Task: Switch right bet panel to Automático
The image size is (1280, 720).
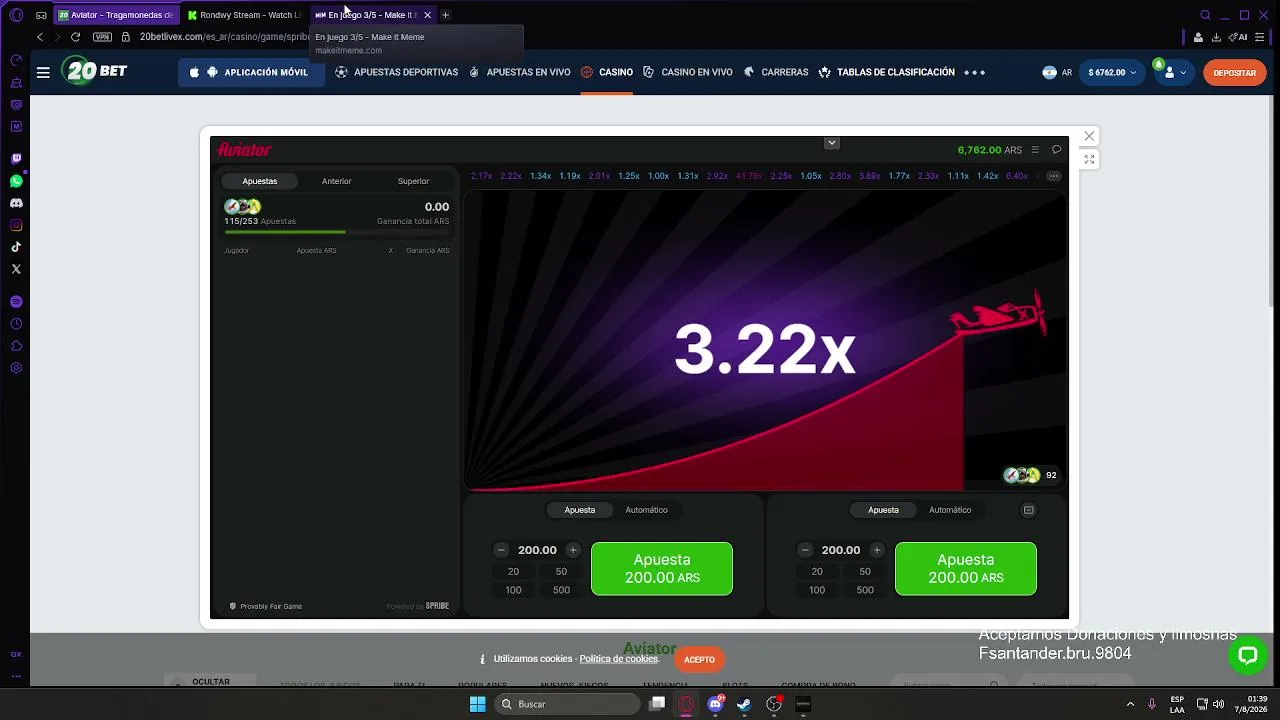Action: [950, 510]
